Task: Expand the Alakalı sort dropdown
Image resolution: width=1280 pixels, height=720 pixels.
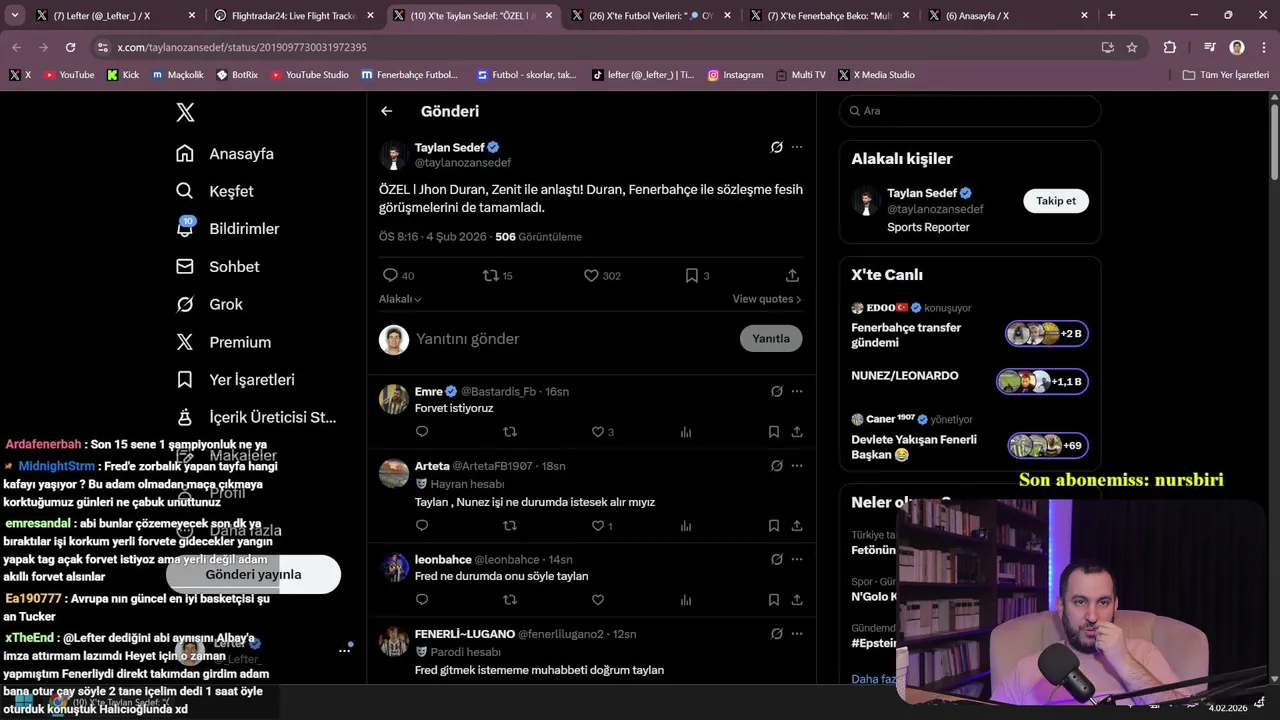Action: tap(400, 299)
